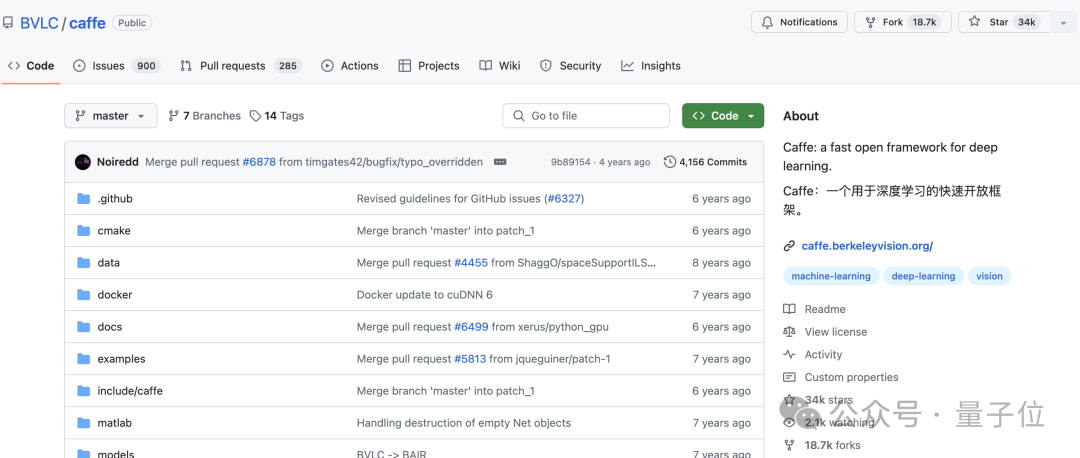1080x458 pixels.
Task: Open the Custom properties link
Action: (x=851, y=377)
